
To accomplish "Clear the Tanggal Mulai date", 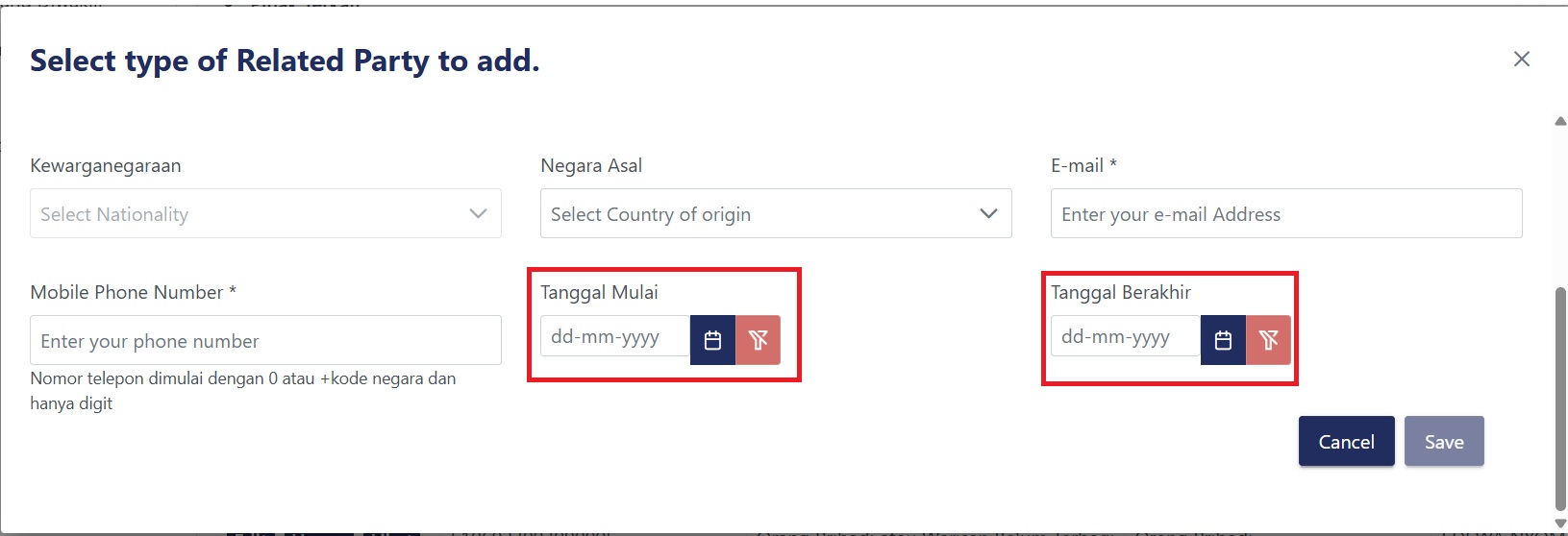I will [x=758, y=340].
